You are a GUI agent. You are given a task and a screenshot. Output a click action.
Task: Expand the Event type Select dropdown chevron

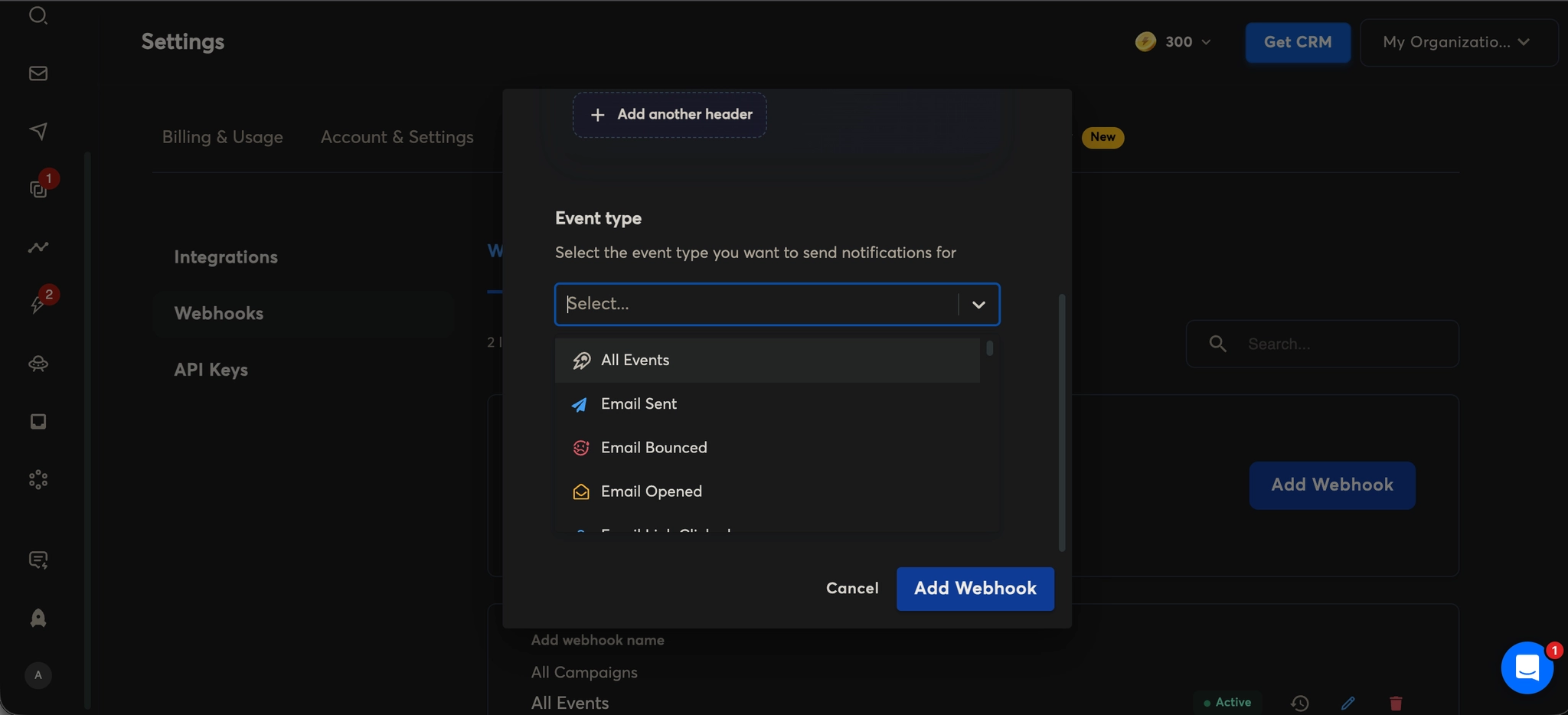tap(978, 305)
